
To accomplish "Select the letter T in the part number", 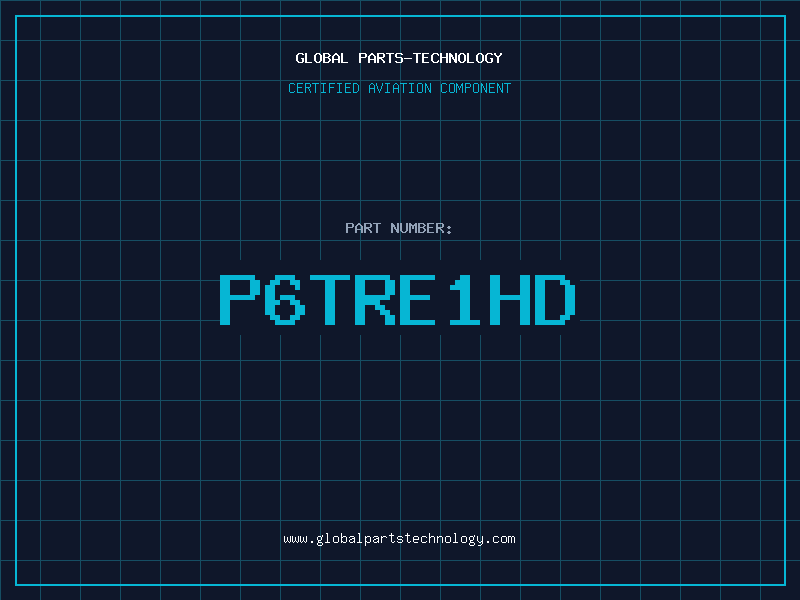I will coord(331,300).
